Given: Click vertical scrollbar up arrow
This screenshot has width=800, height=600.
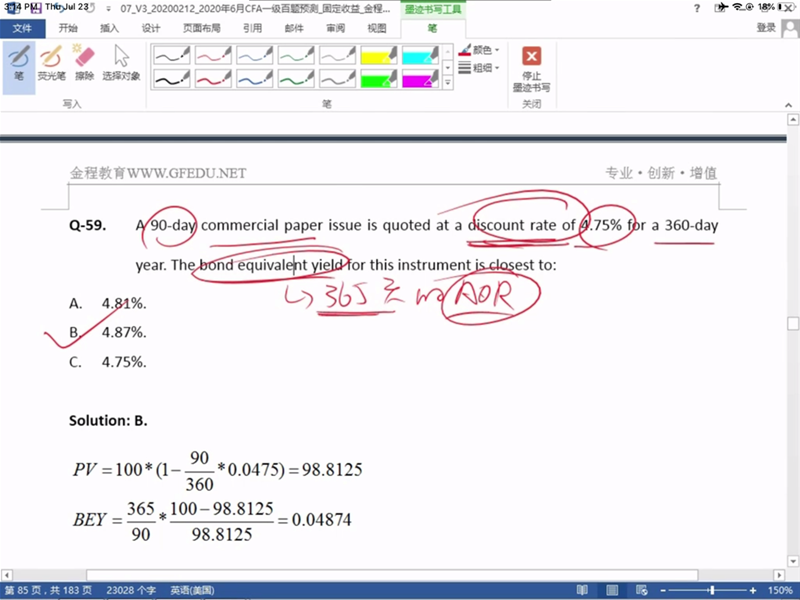Looking at the screenshot, I should [x=793, y=120].
